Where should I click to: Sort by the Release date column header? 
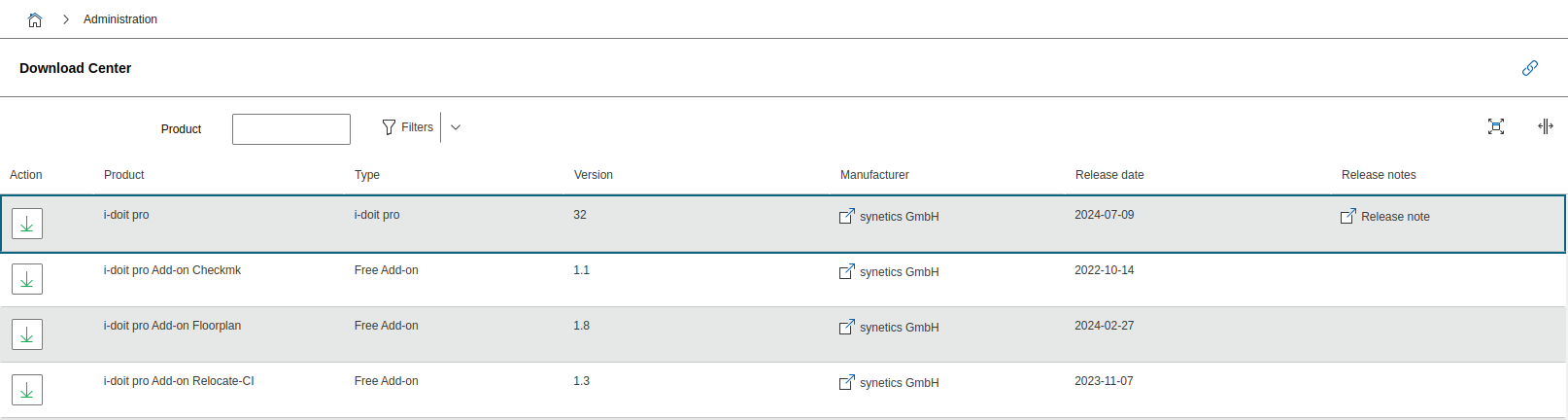[1109, 175]
